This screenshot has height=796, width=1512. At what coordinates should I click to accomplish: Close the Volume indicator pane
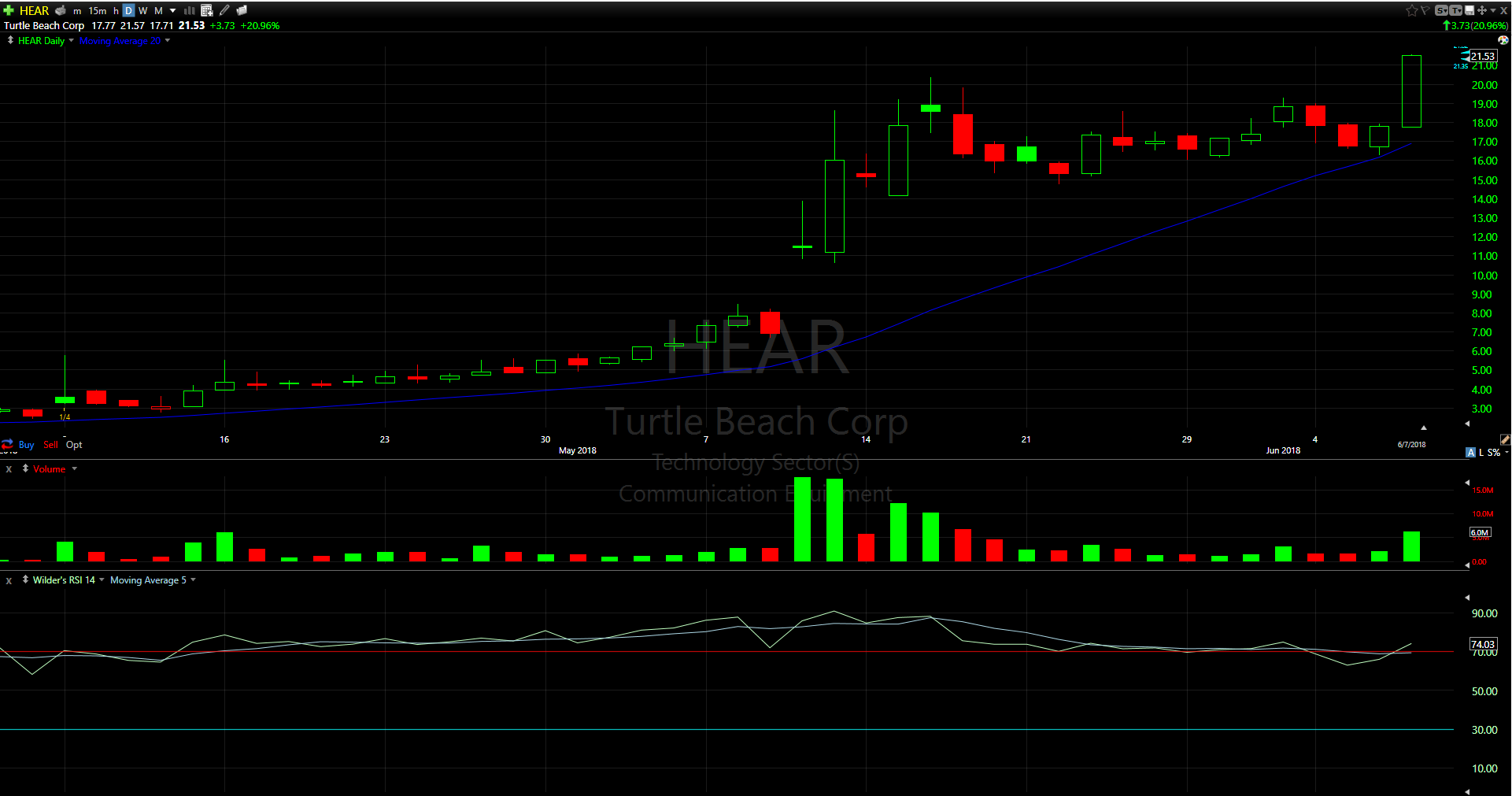click(x=9, y=469)
